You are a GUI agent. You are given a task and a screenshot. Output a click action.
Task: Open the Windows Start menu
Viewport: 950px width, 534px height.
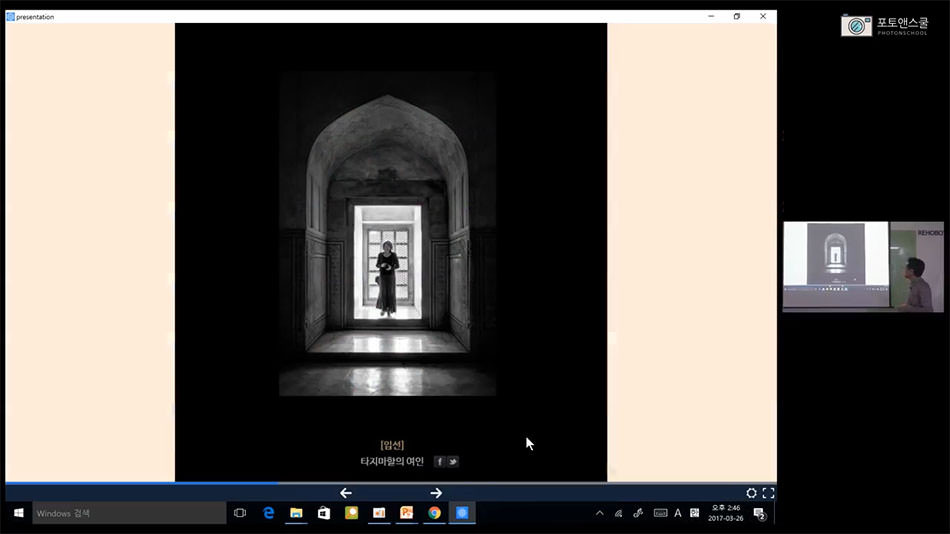pos(18,513)
